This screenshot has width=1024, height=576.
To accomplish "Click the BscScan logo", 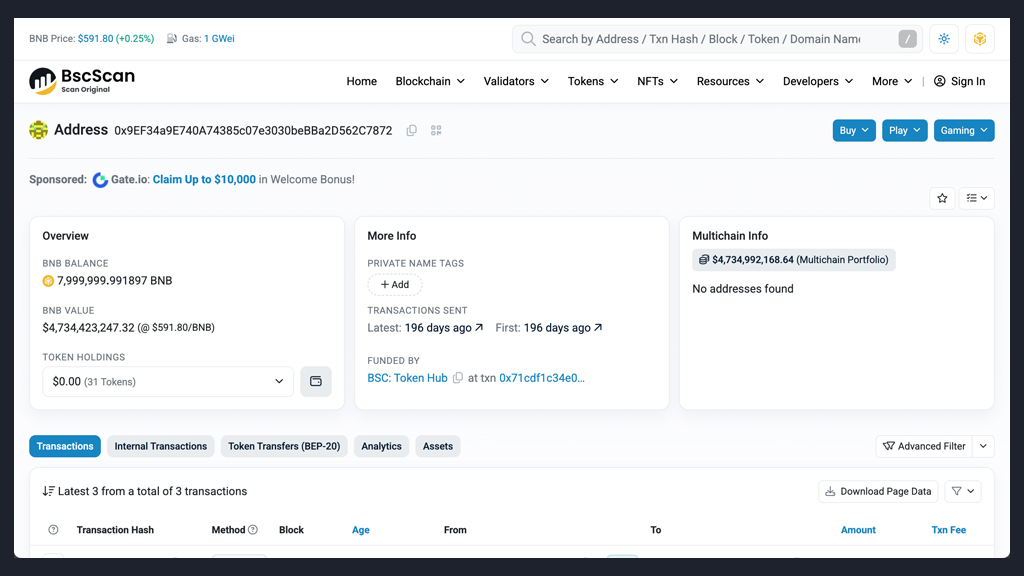I will 82,81.
